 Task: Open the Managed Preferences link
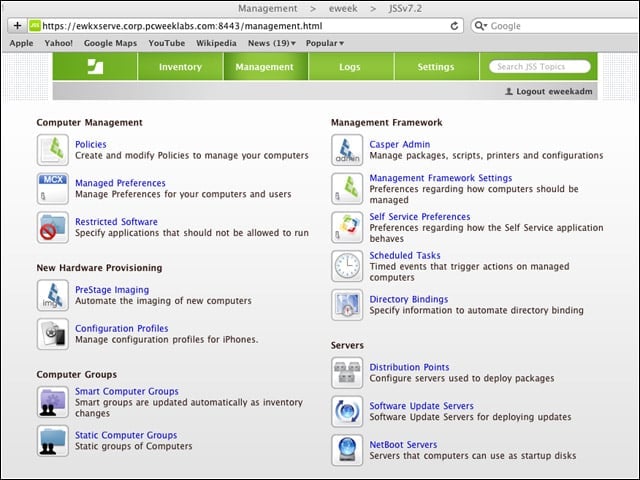tap(120, 183)
